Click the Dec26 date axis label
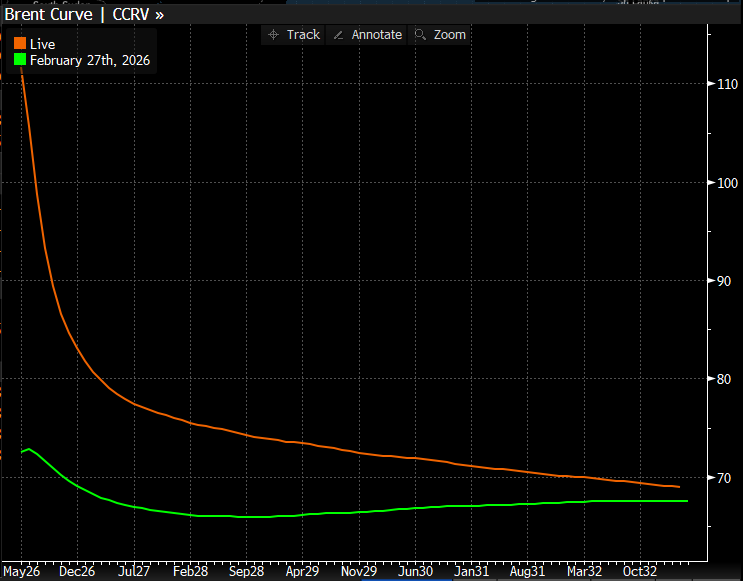The image size is (743, 581). pyautogui.click(x=77, y=571)
